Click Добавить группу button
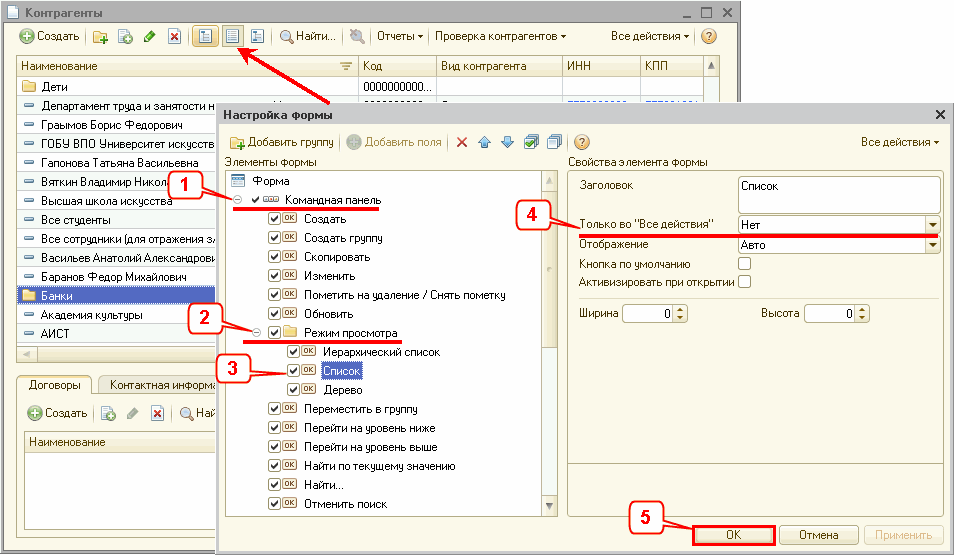954x555 pixels. click(282, 142)
